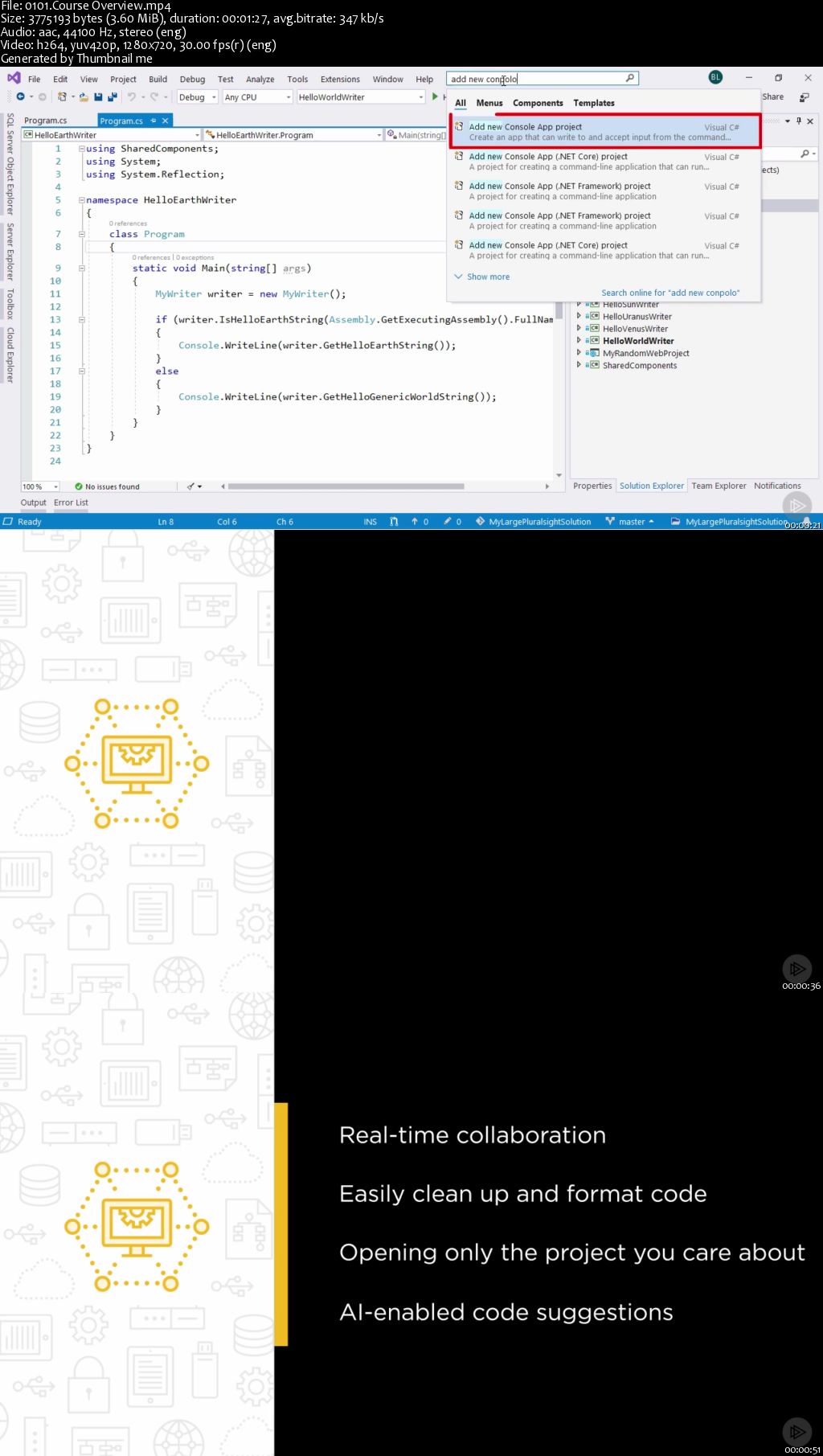Click the Visual Studio logo icon

14,78
